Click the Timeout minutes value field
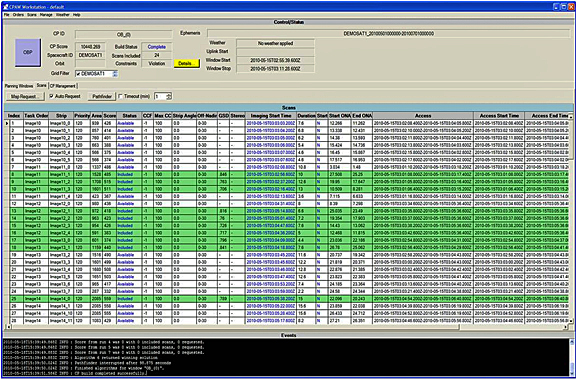576x379 pixels. 160,97
